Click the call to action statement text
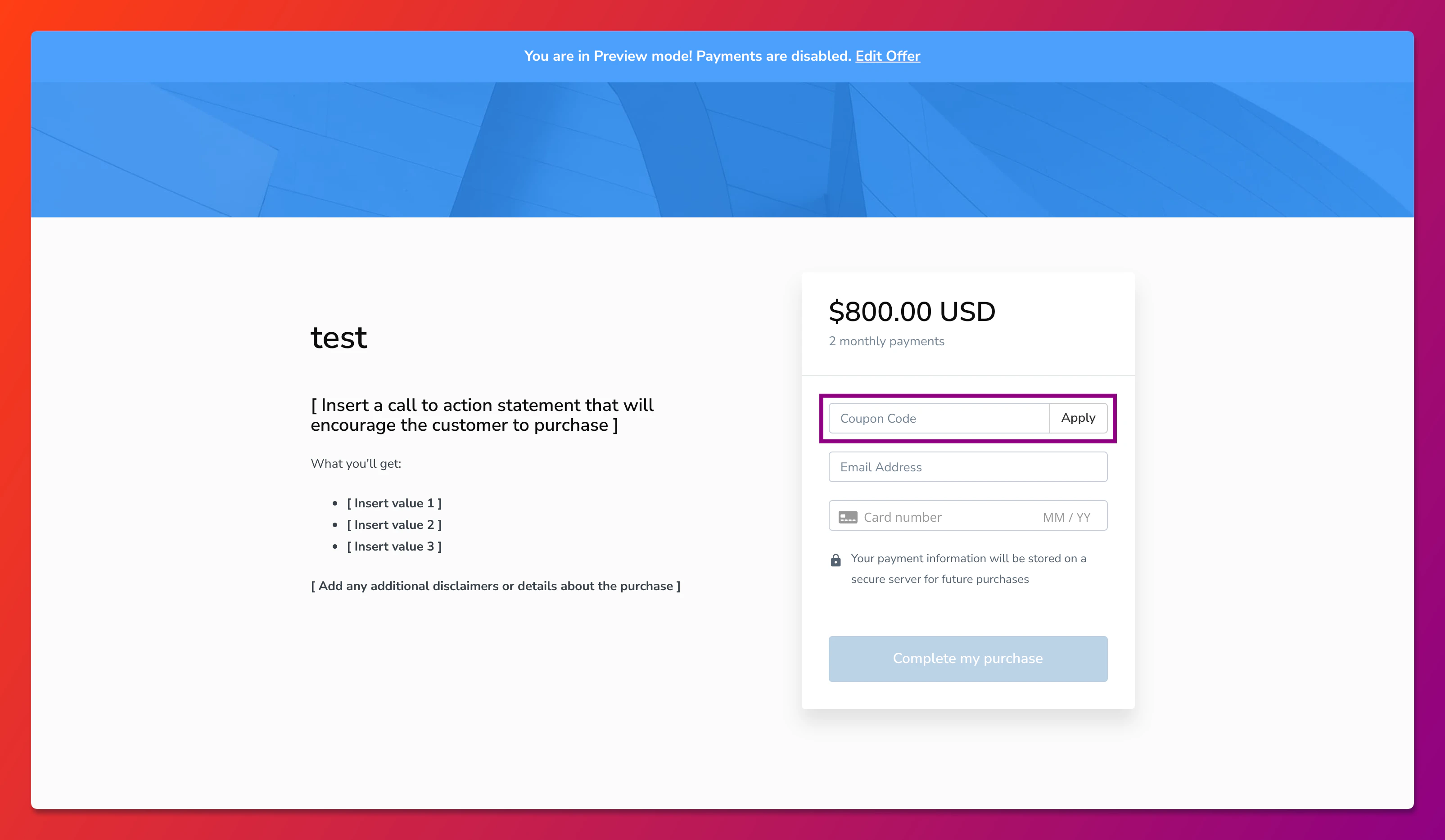This screenshot has width=1445, height=840. pos(482,415)
